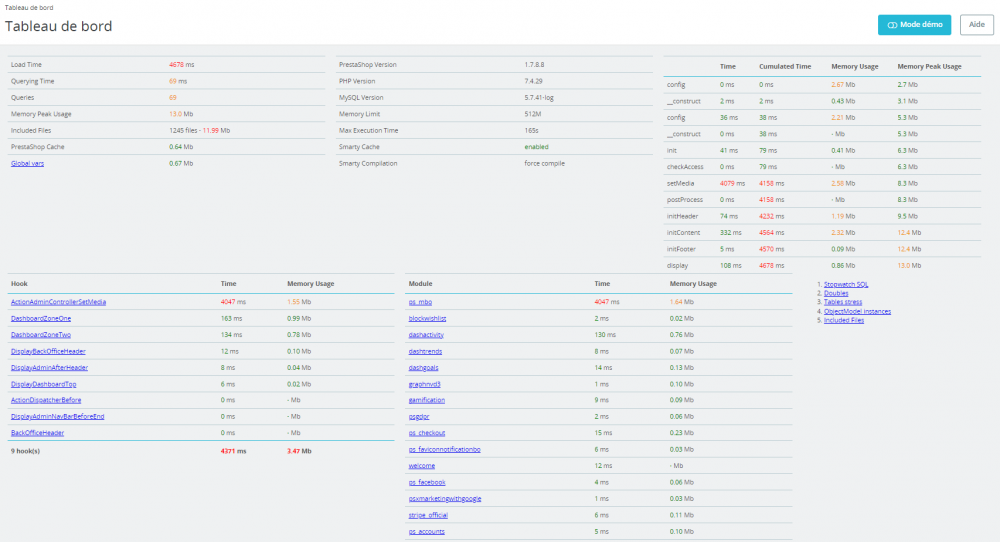The height and width of the screenshot is (542, 1000).
Task: Open DisplayBackOfficeHeader hook link
Action: pyautogui.click(x=48, y=351)
